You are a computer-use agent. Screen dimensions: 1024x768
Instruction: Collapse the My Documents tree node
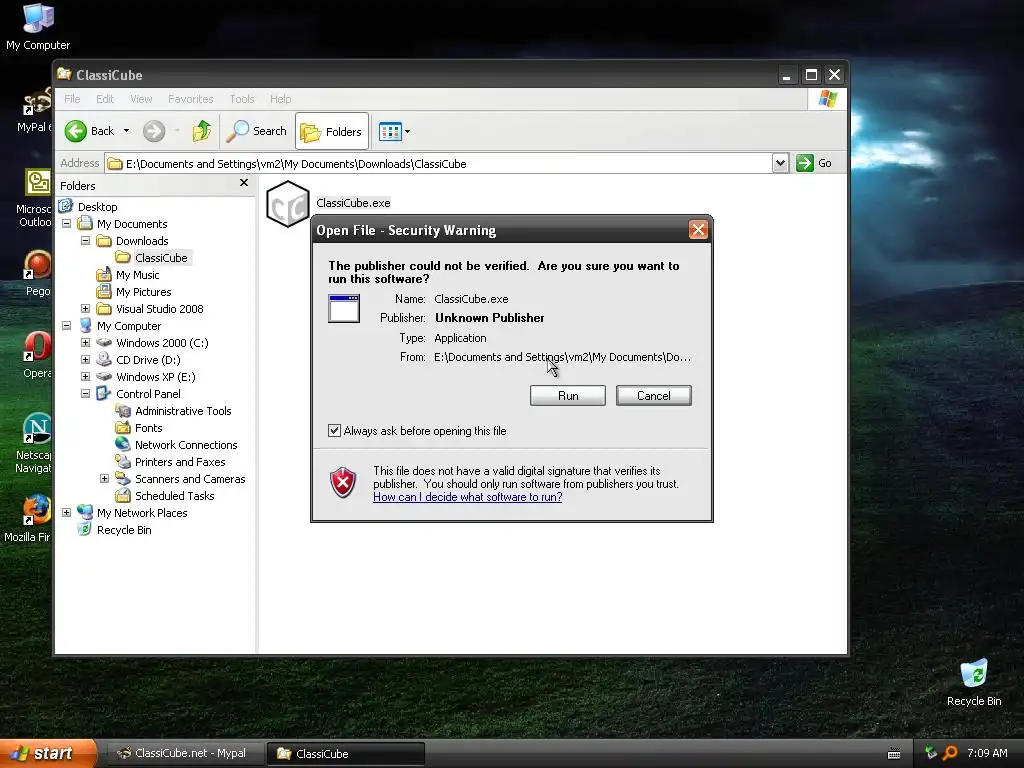[x=67, y=223]
